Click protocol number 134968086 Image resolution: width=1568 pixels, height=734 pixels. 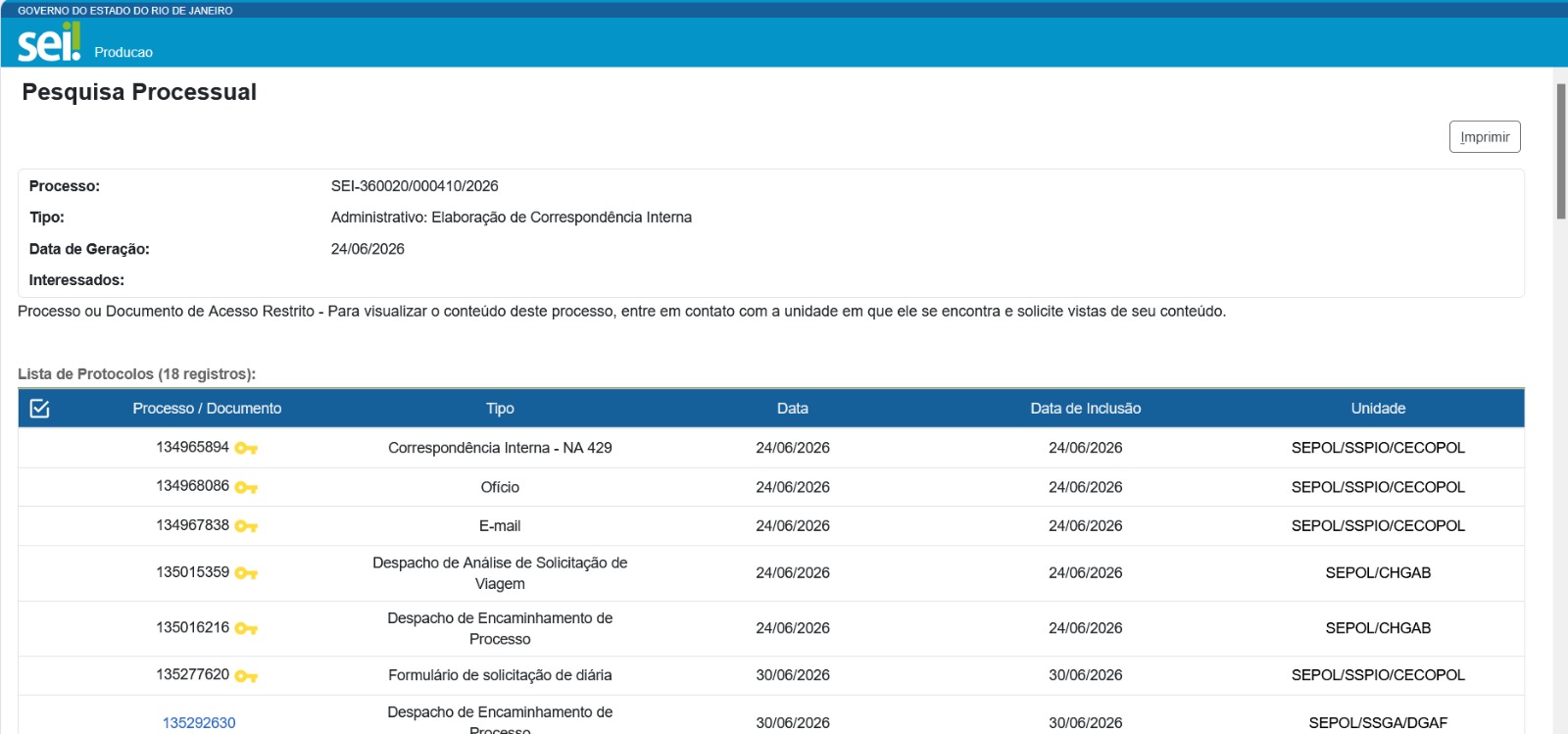coord(192,486)
